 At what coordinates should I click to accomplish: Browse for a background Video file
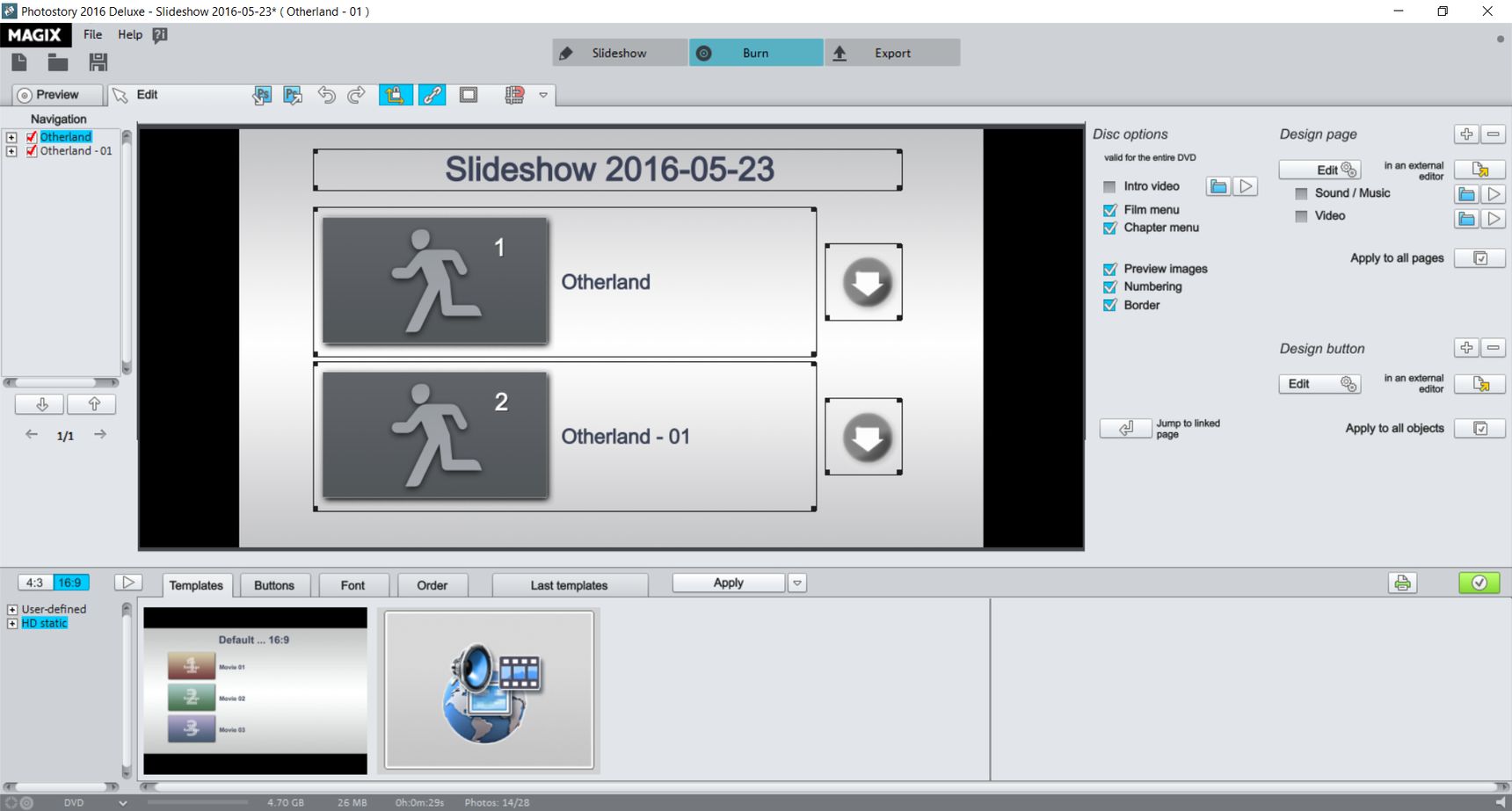[x=1466, y=219]
